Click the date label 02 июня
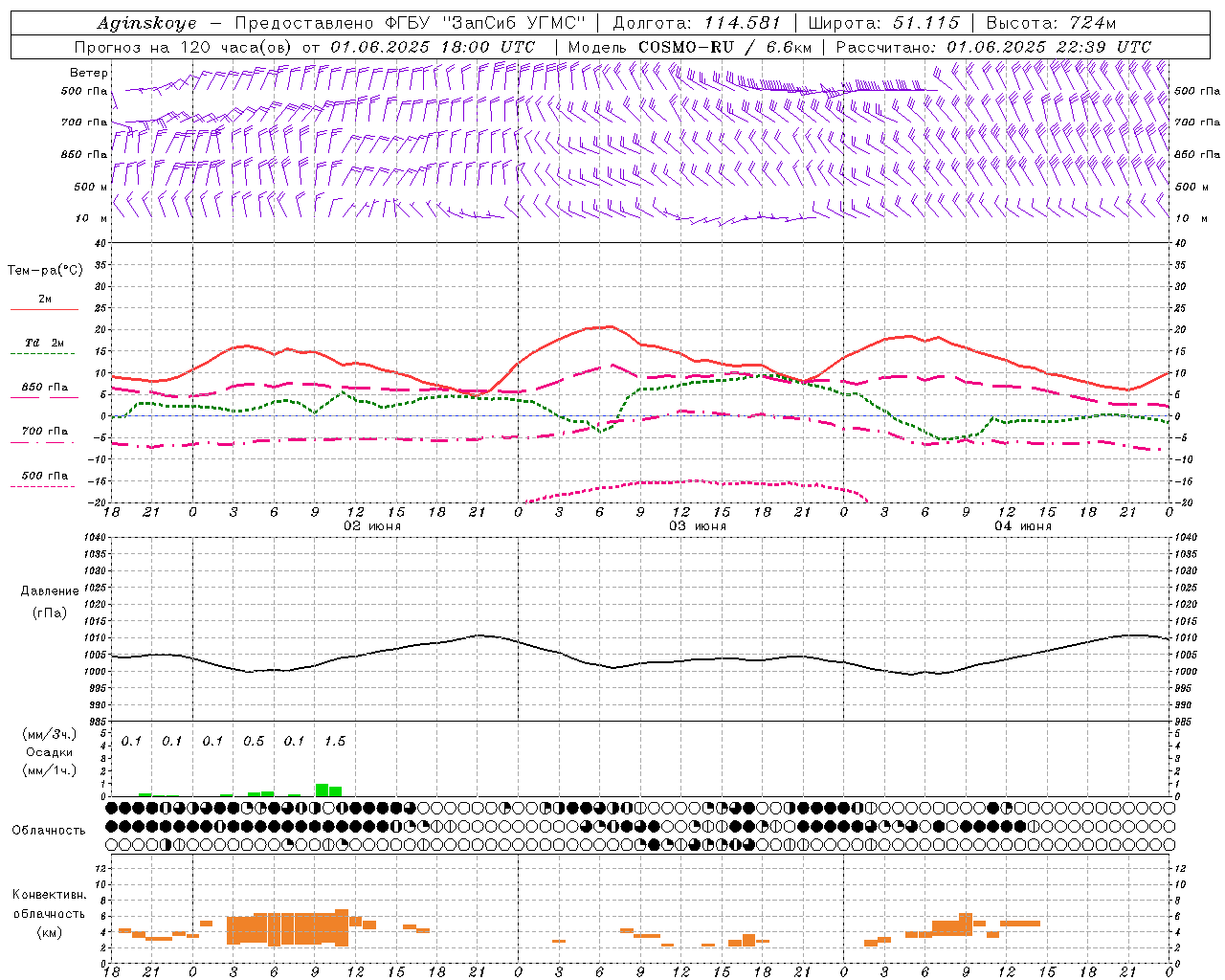 coord(372,526)
